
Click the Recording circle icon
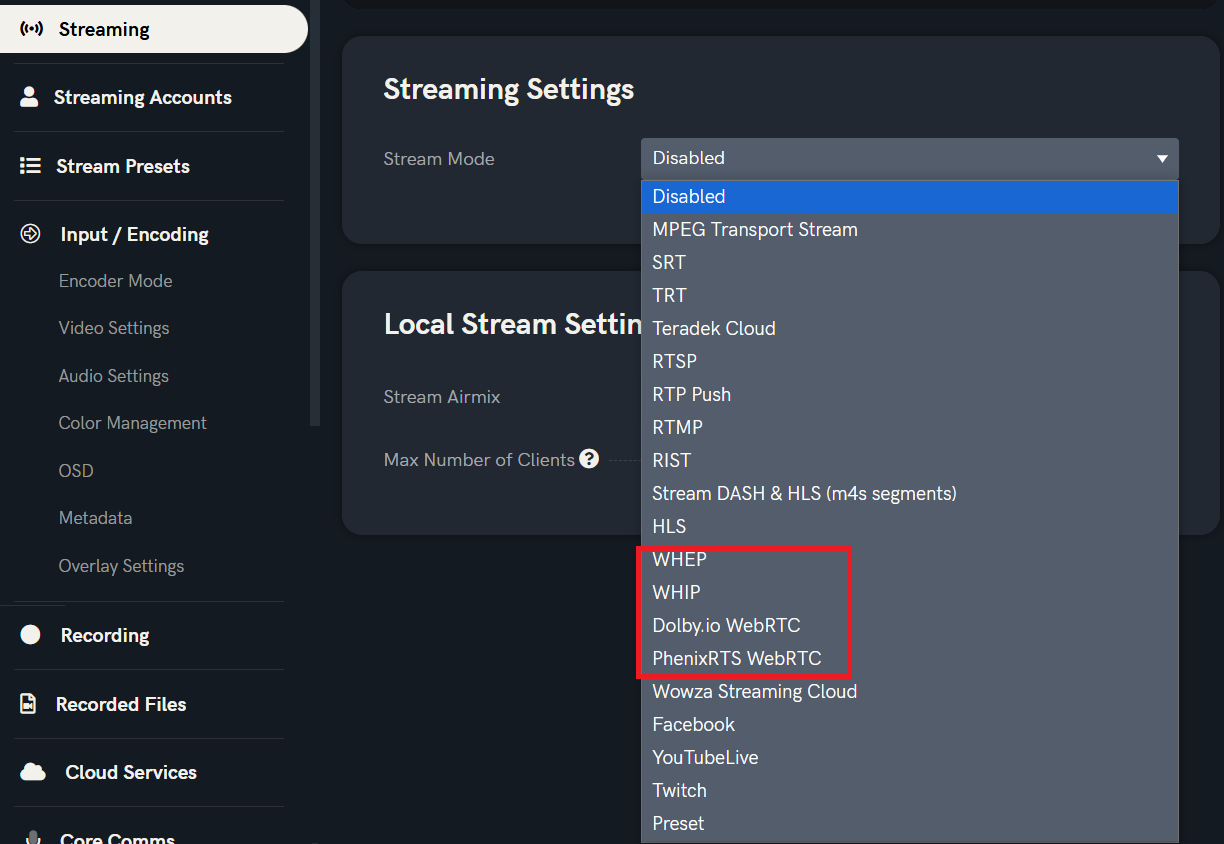(31, 635)
